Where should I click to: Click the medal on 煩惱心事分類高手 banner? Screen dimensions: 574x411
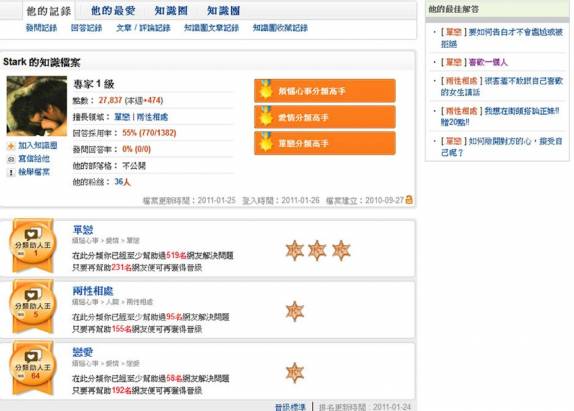point(266,90)
